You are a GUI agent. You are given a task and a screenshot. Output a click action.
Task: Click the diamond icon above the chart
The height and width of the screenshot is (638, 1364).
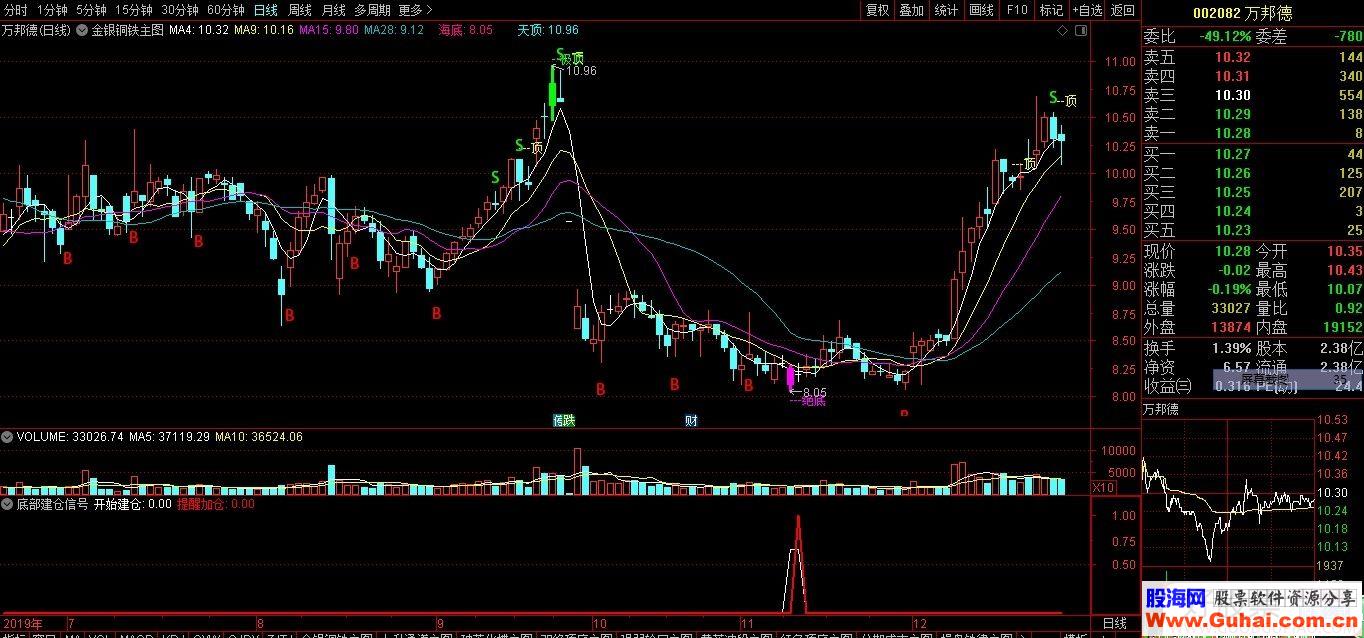pyautogui.click(x=1062, y=31)
